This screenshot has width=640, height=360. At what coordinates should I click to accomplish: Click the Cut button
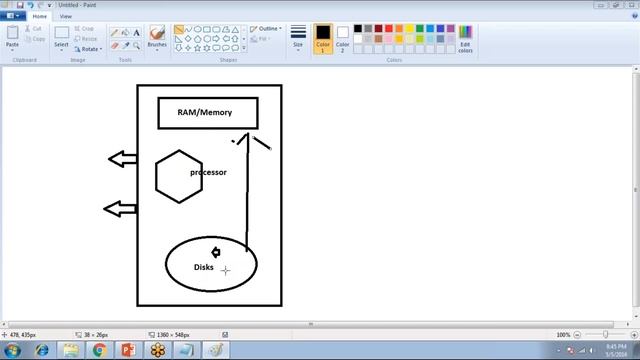point(33,29)
